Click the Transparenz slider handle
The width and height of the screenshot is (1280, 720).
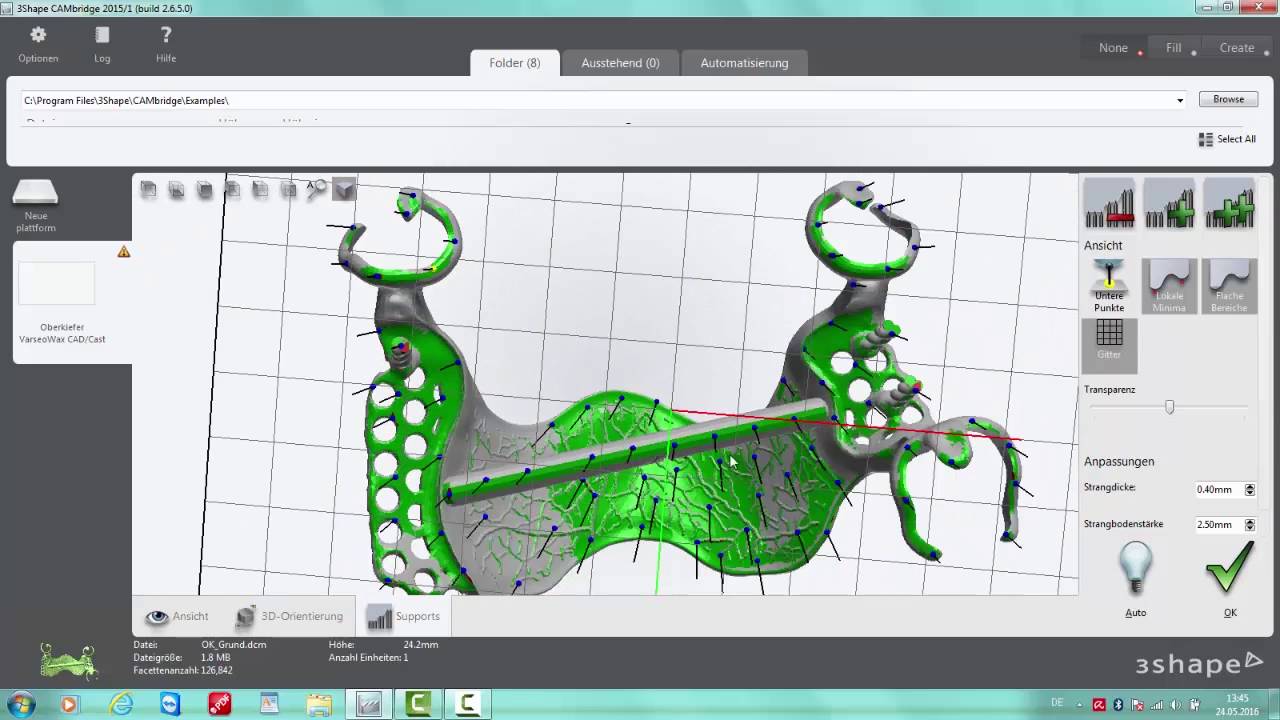tap(1169, 407)
